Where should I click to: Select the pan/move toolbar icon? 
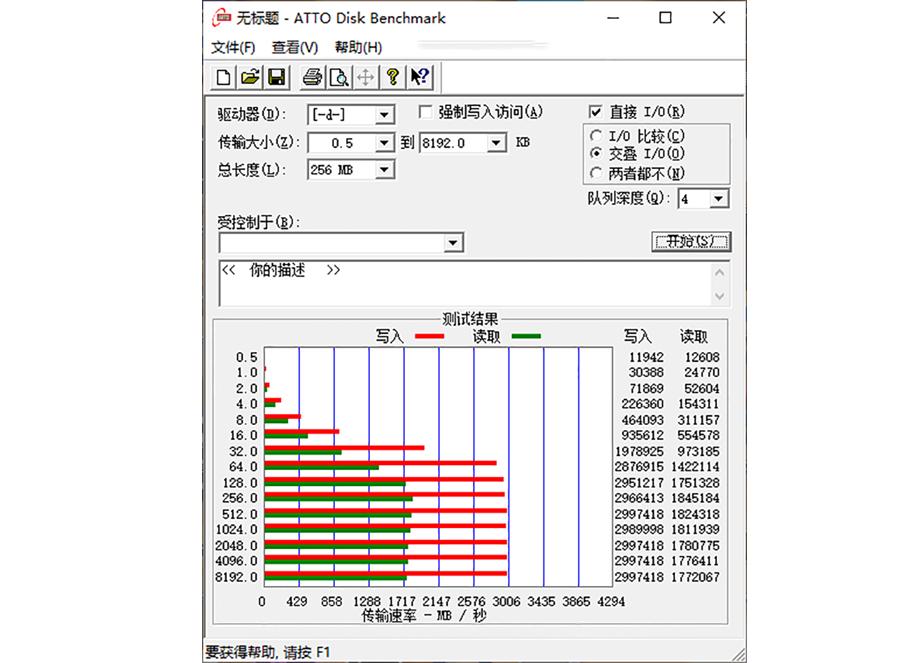click(366, 77)
